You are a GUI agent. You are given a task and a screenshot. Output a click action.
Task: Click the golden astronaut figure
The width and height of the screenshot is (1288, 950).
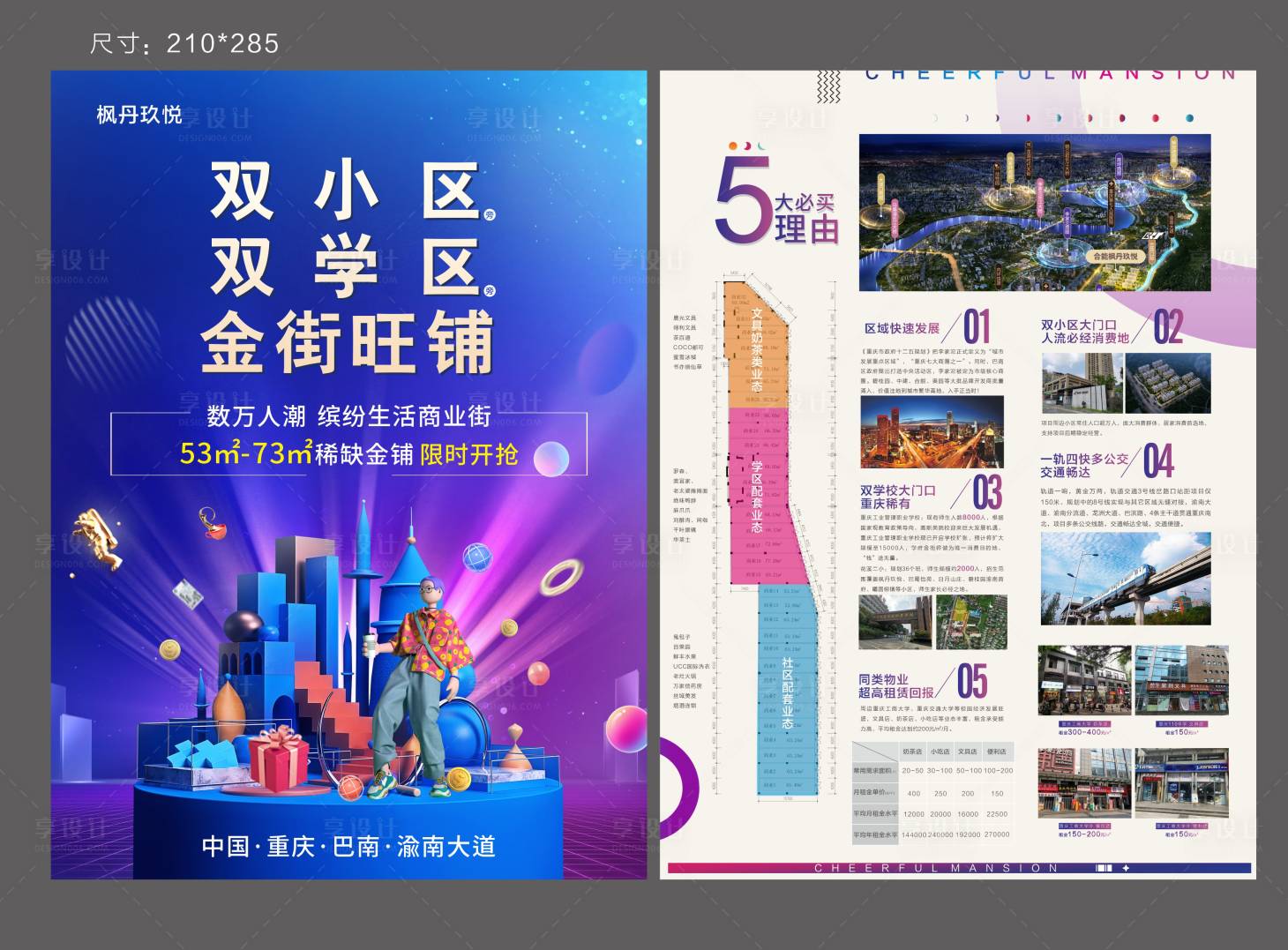(x=97, y=537)
